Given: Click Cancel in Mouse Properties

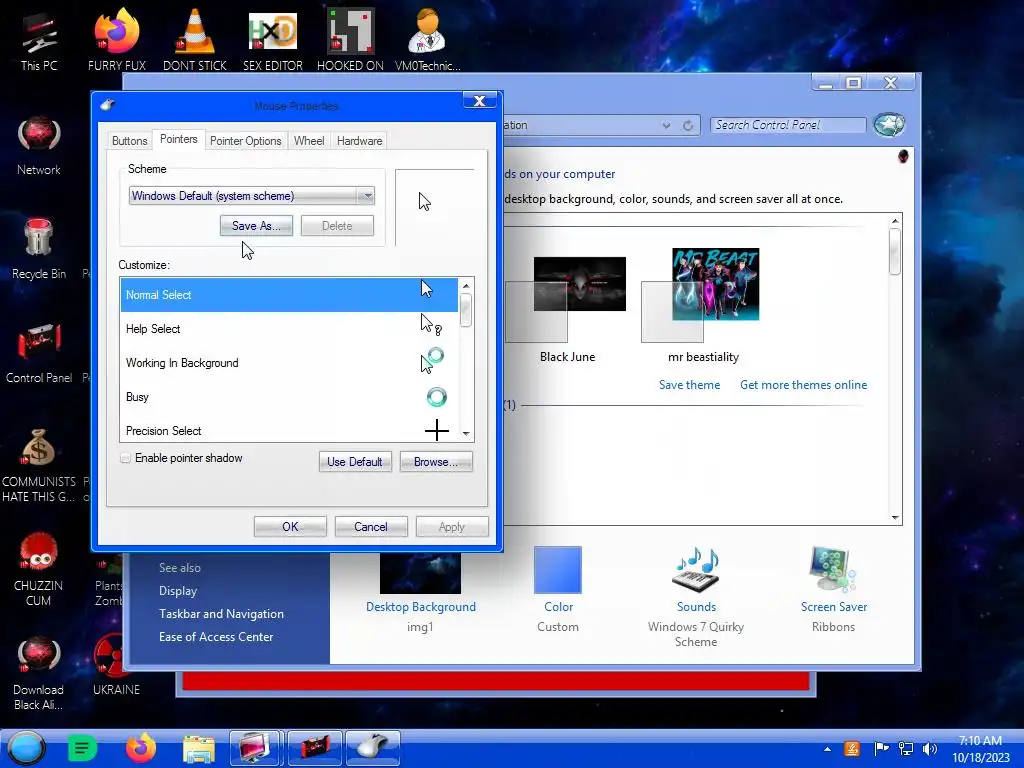Looking at the screenshot, I should (x=370, y=527).
